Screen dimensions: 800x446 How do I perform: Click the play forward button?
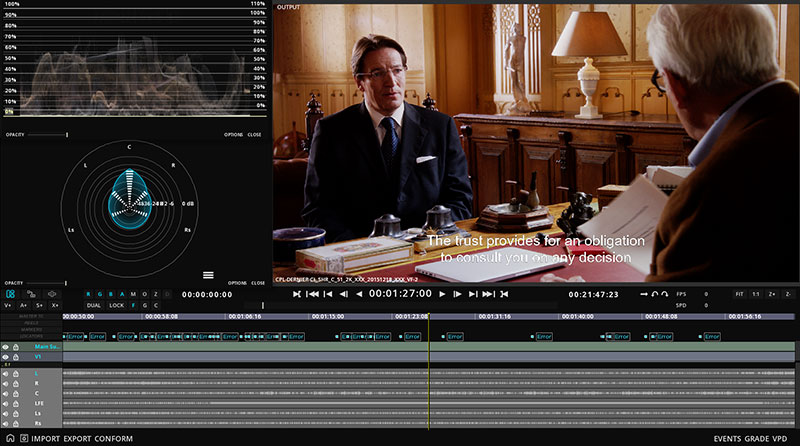pos(443,294)
